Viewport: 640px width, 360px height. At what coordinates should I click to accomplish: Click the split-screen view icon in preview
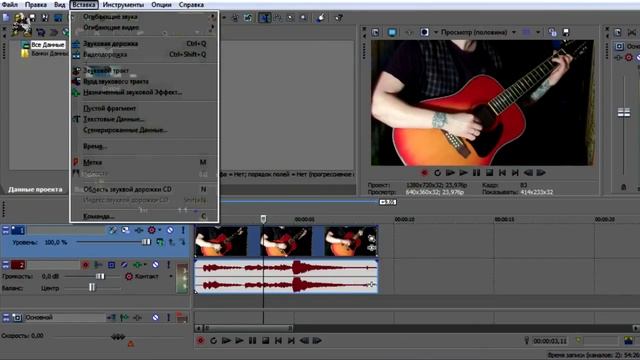tap(424, 32)
